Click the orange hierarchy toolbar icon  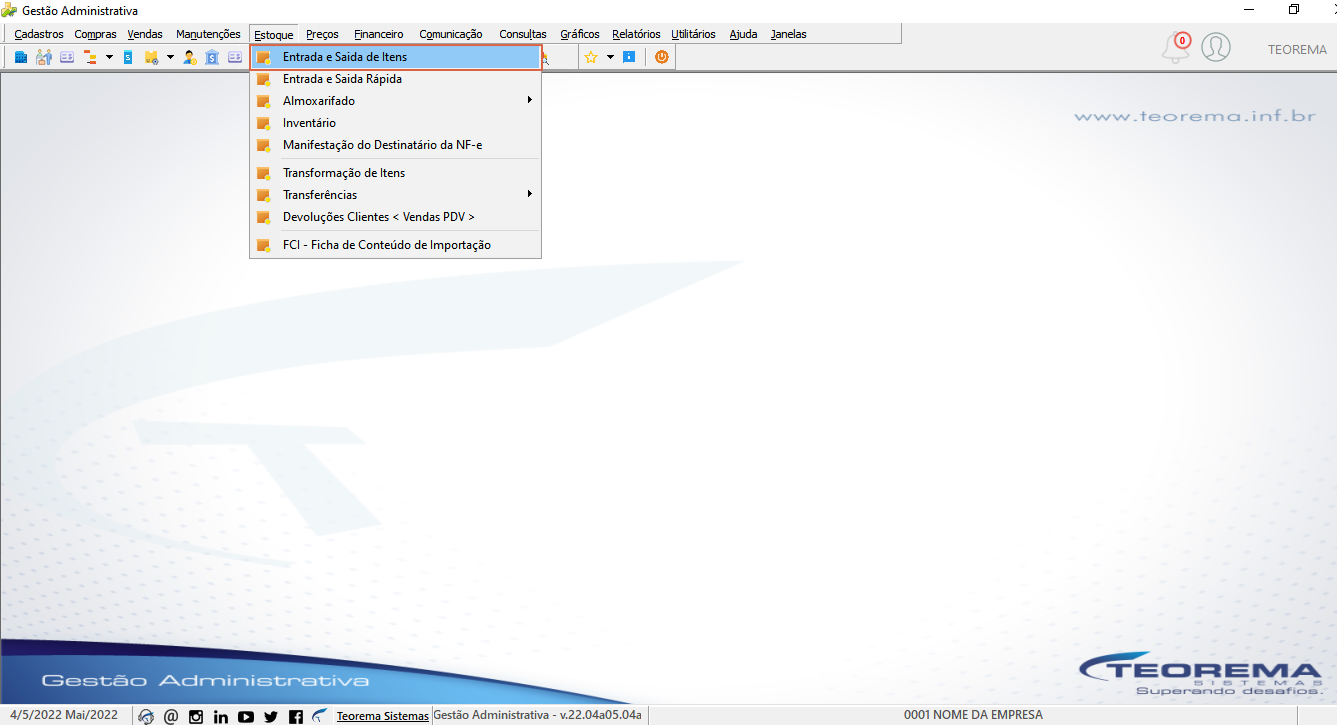point(90,57)
